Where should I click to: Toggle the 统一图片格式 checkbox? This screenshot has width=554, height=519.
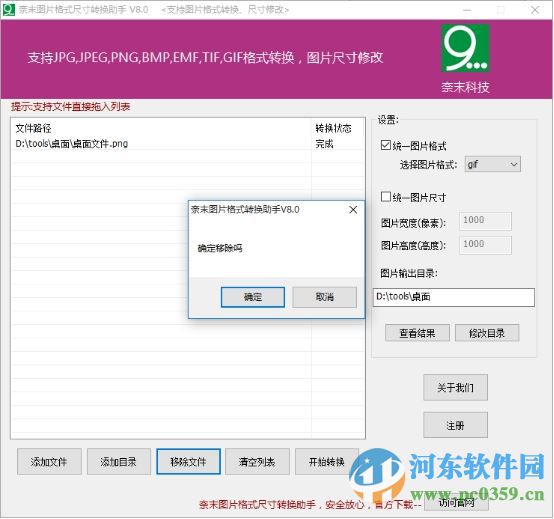[x=385, y=145]
